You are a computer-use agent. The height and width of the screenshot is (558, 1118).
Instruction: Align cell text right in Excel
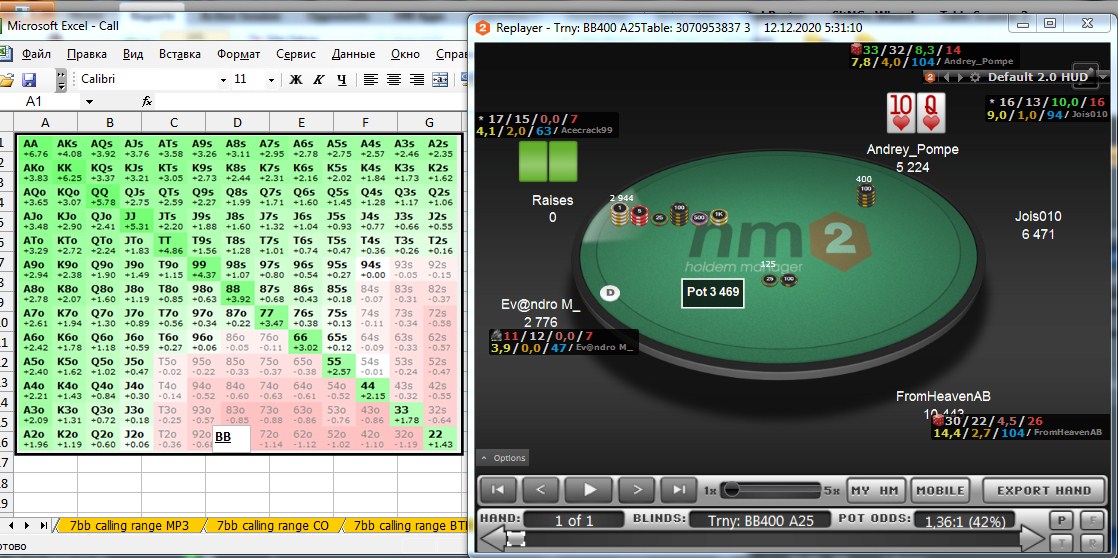[x=416, y=79]
